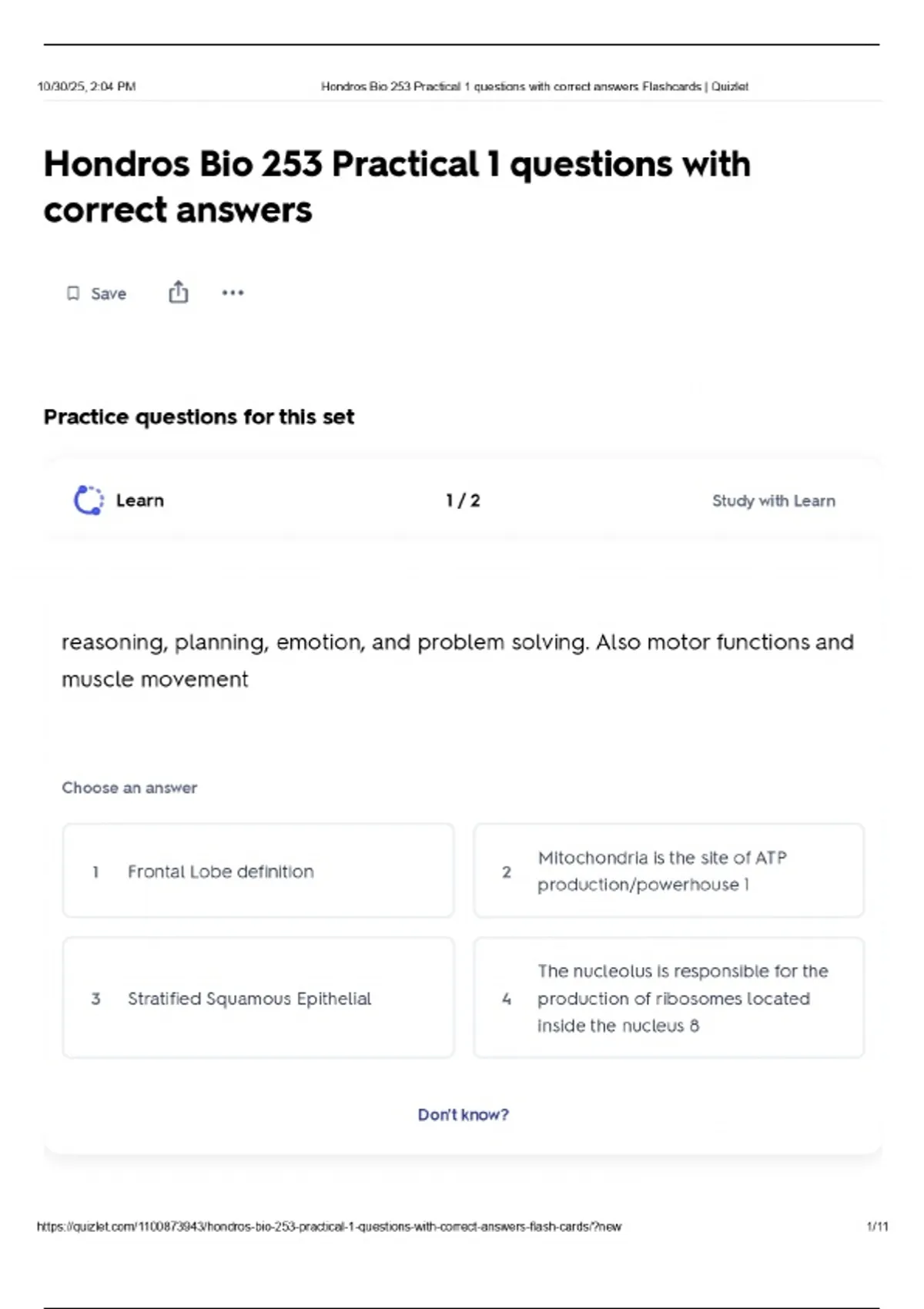This screenshot has width=924, height=1309.
Task: Click the 'Practice questions for this set' heading
Action: [x=199, y=417]
